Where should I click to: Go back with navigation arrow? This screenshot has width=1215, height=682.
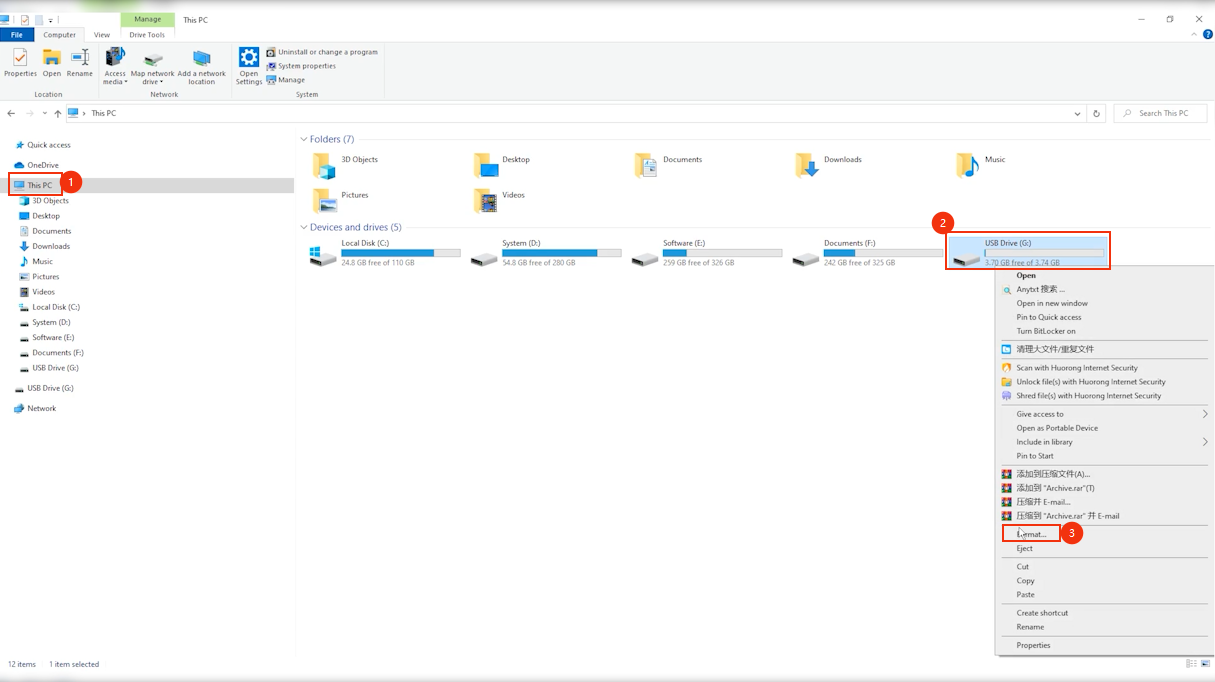(11, 113)
